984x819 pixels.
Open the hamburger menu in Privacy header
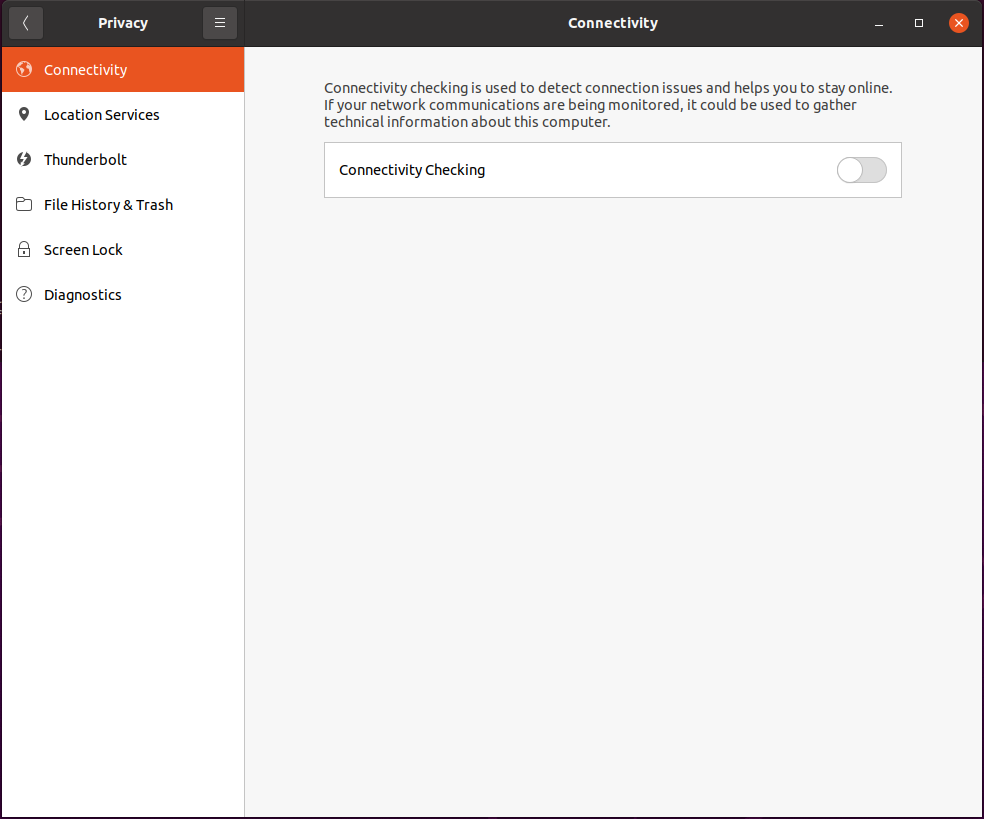pos(220,23)
